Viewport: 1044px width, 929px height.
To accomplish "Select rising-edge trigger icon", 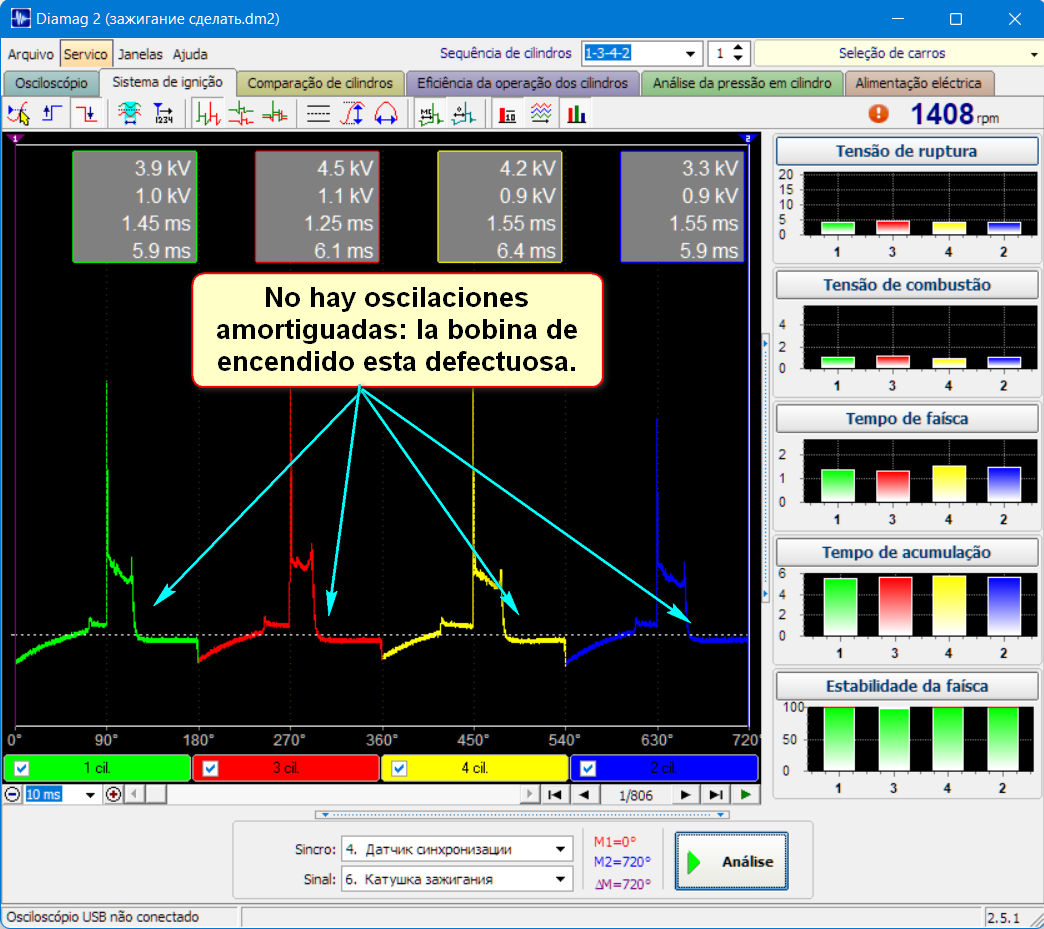I will coord(52,114).
